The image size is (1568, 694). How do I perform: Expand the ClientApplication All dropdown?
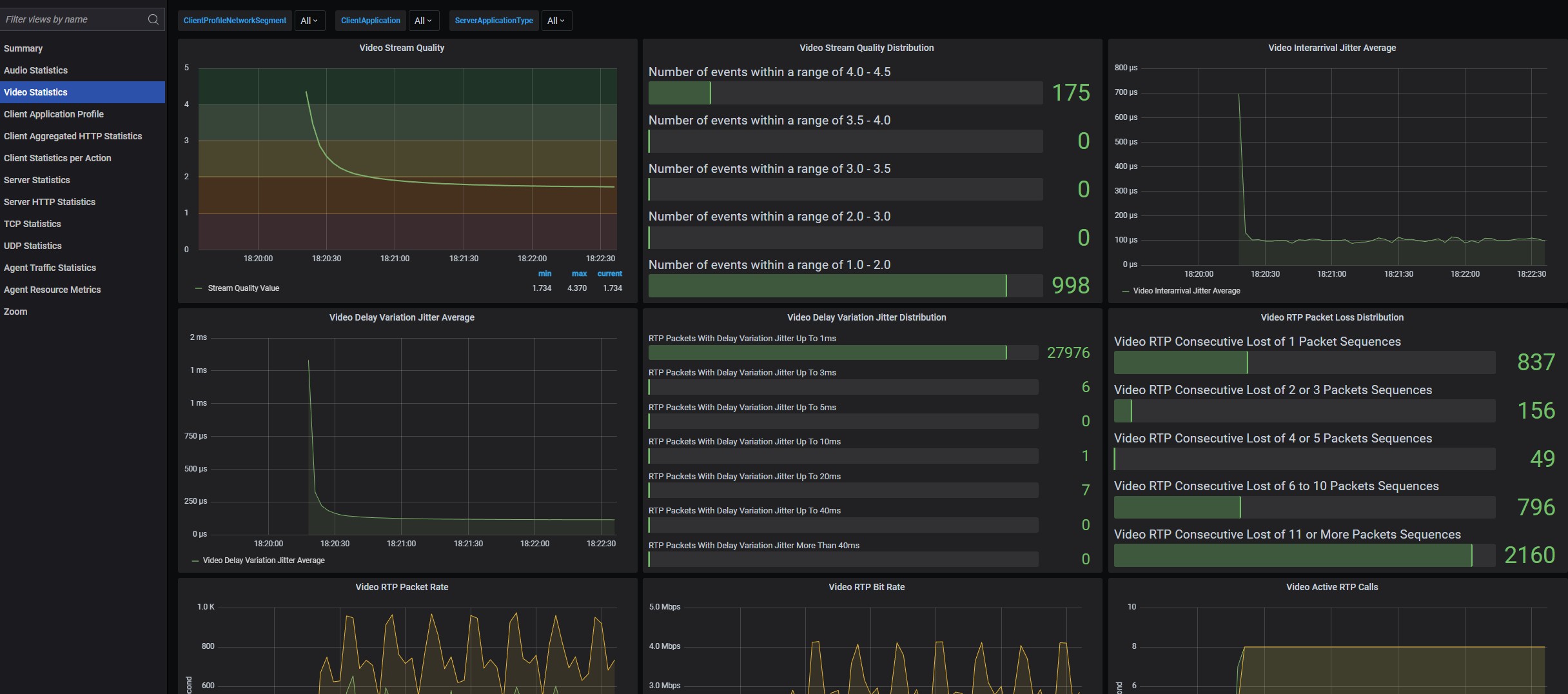(423, 21)
